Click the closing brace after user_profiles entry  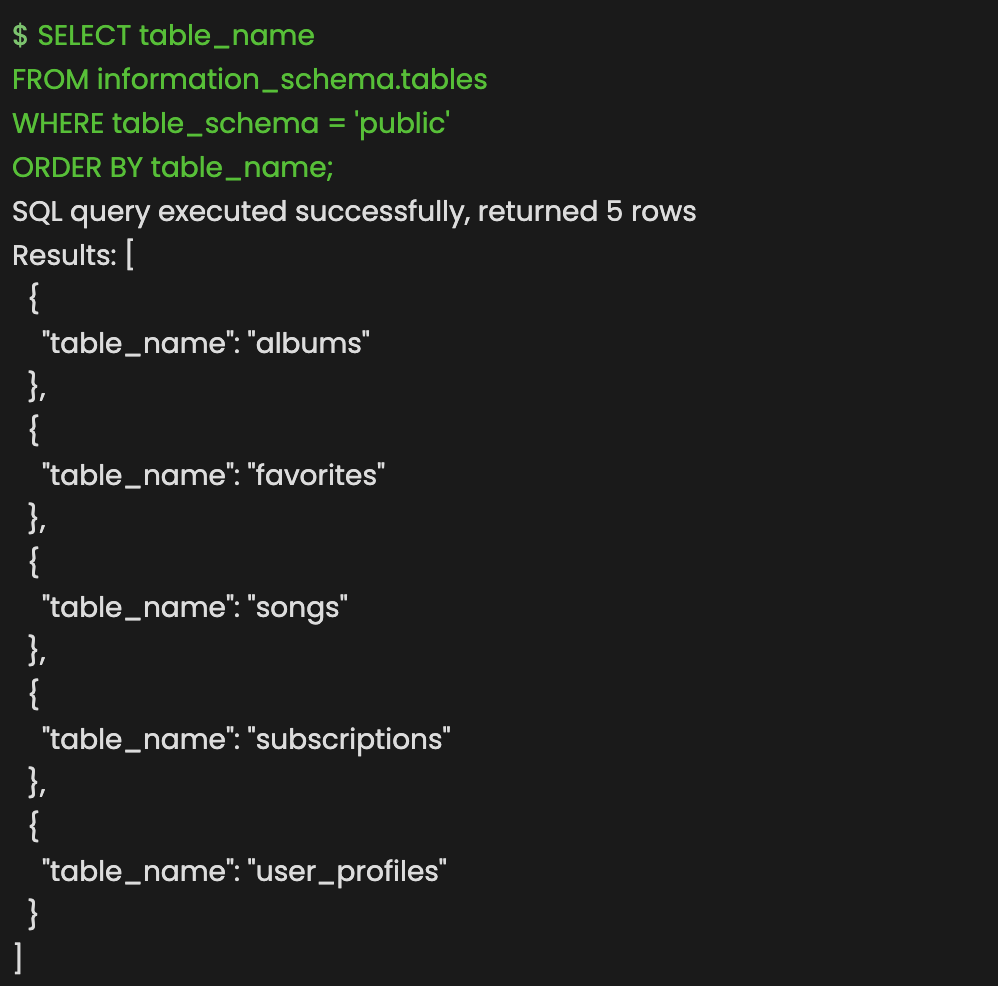[x=34, y=914]
